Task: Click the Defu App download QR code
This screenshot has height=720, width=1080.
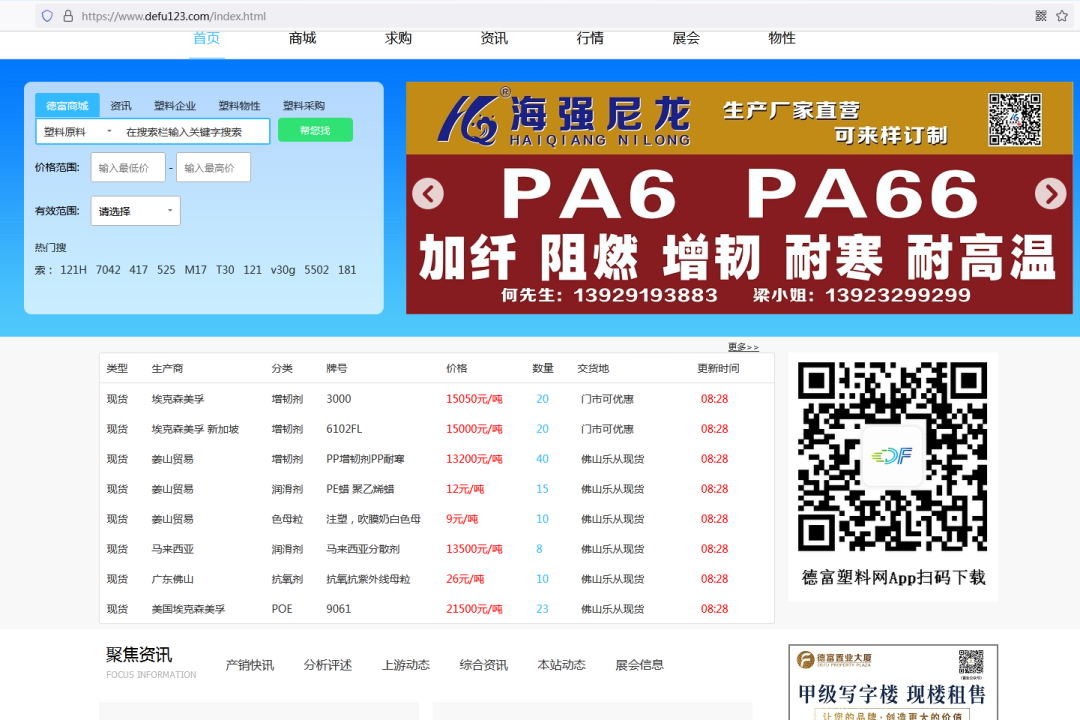Action: point(893,457)
